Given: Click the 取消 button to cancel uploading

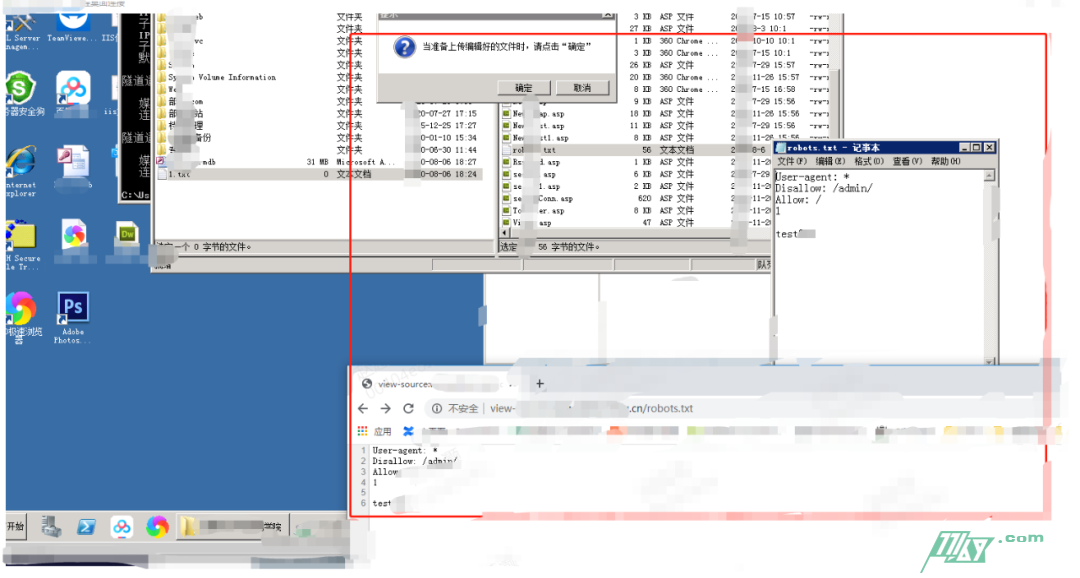Looking at the screenshot, I should 583,87.
